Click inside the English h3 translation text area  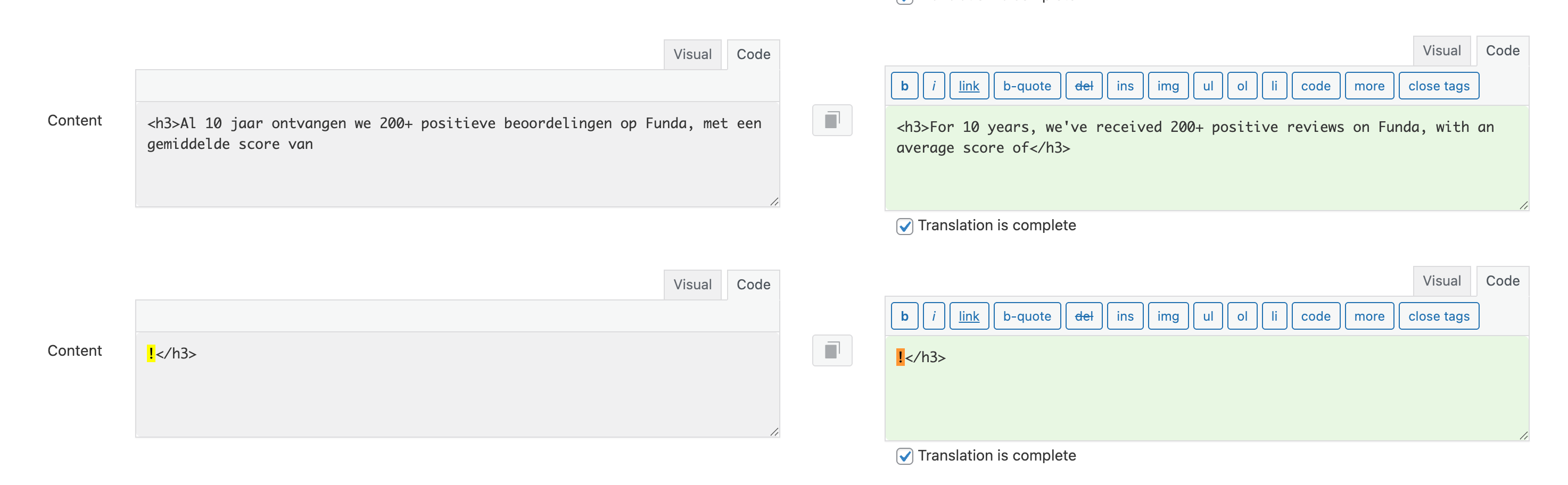click(1207, 158)
